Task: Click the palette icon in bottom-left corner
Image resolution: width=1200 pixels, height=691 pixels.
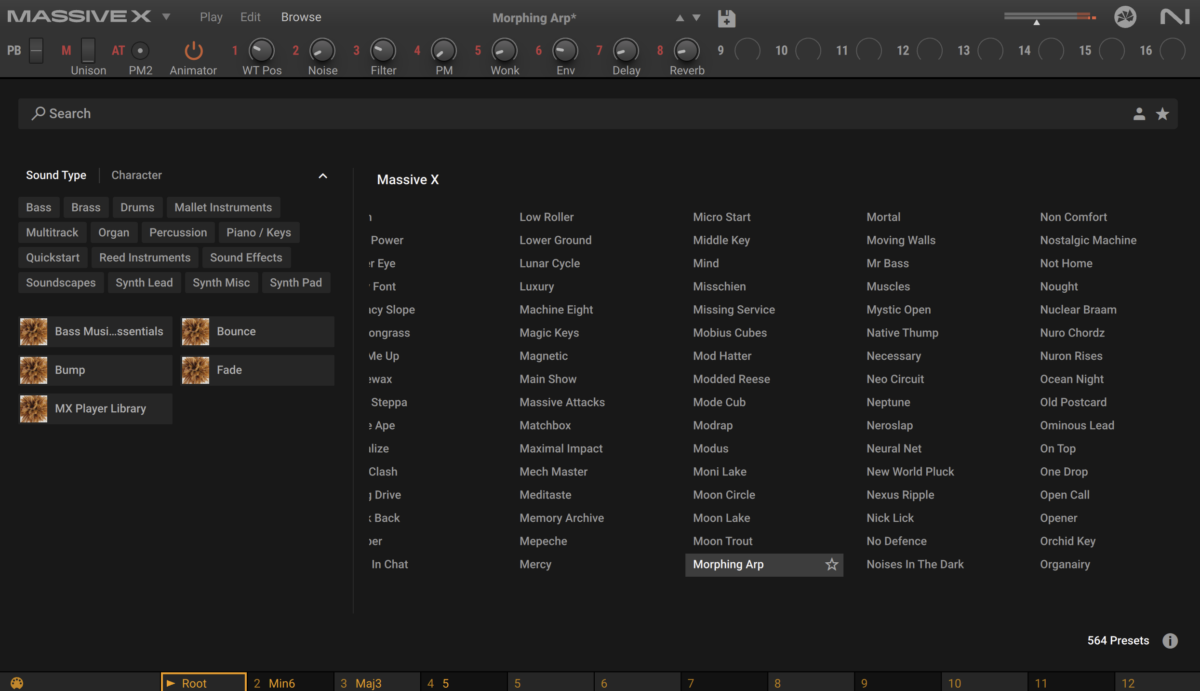Action: 16,683
